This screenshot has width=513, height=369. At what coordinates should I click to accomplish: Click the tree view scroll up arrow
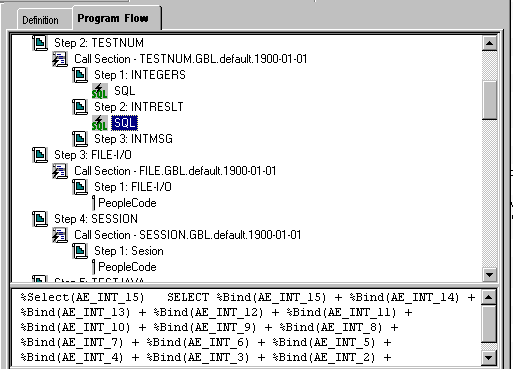coord(489,43)
